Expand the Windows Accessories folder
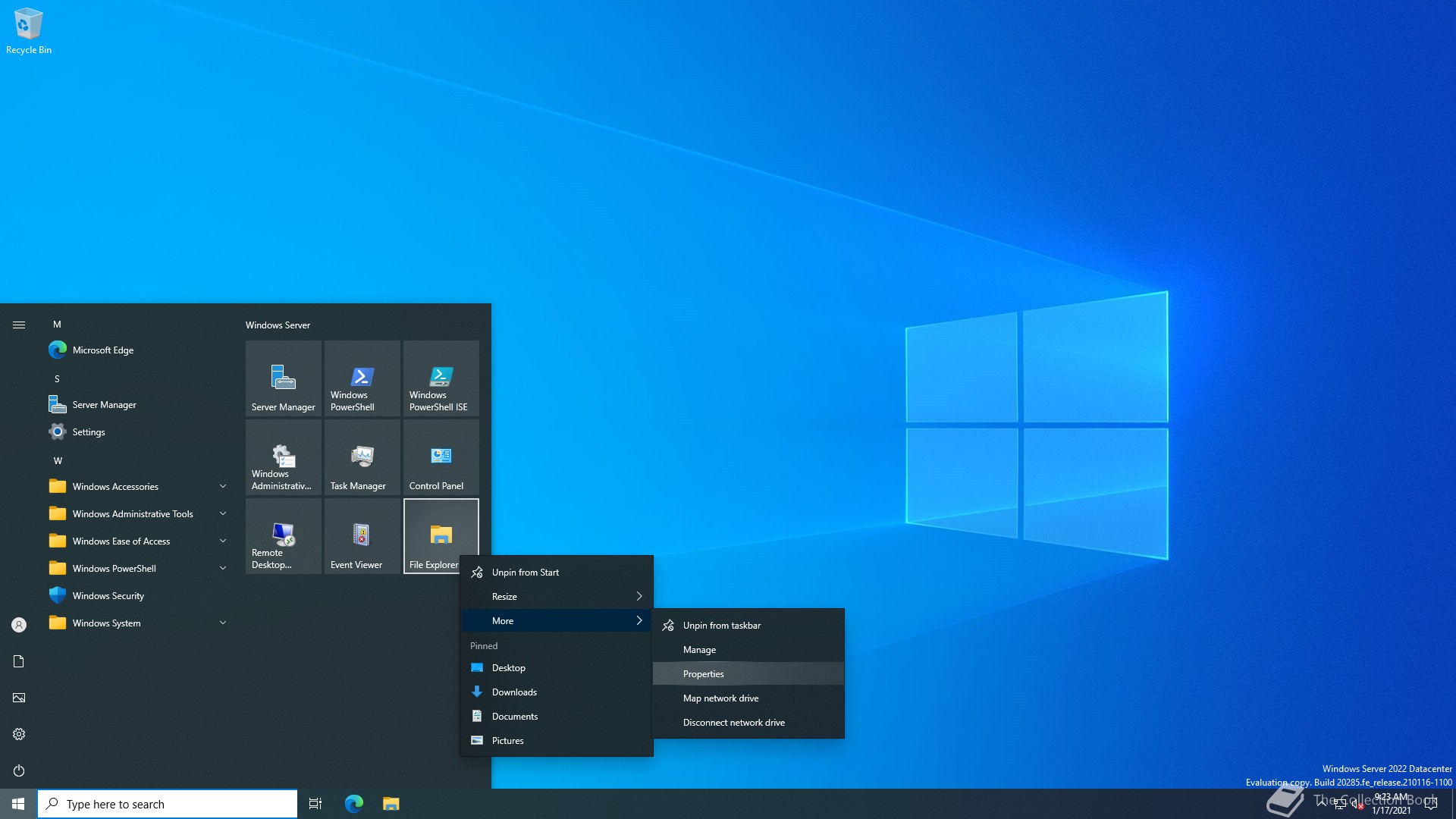Image resolution: width=1456 pixels, height=819 pixels. click(x=136, y=487)
